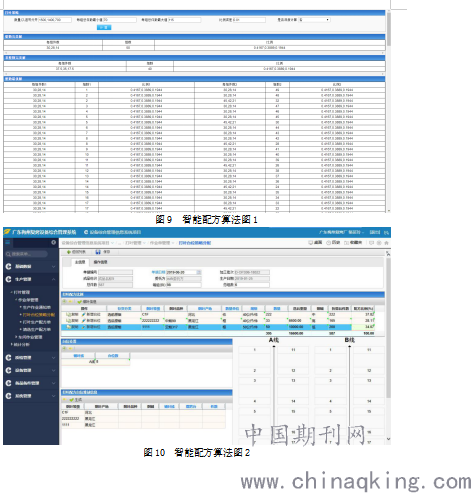
Task: Click the gear icon atop the dark sidebar
Action: [x=54, y=242]
